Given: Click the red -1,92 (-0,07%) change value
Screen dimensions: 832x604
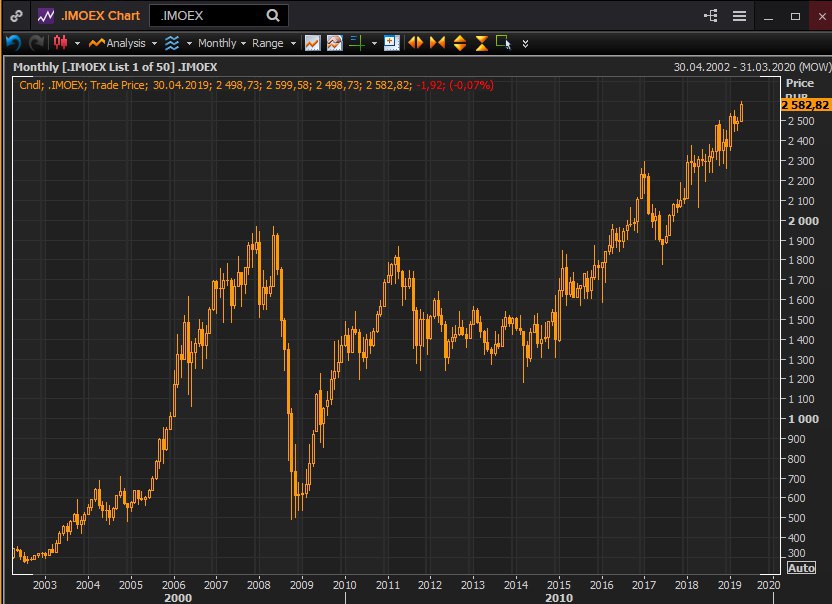Looking at the screenshot, I should tap(455, 85).
